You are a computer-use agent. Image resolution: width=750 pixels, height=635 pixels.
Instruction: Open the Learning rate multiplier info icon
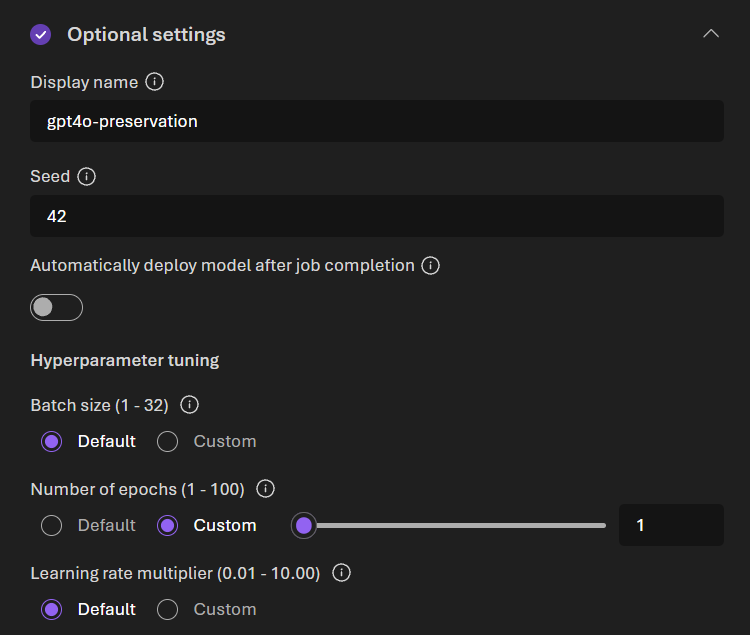[342, 572]
